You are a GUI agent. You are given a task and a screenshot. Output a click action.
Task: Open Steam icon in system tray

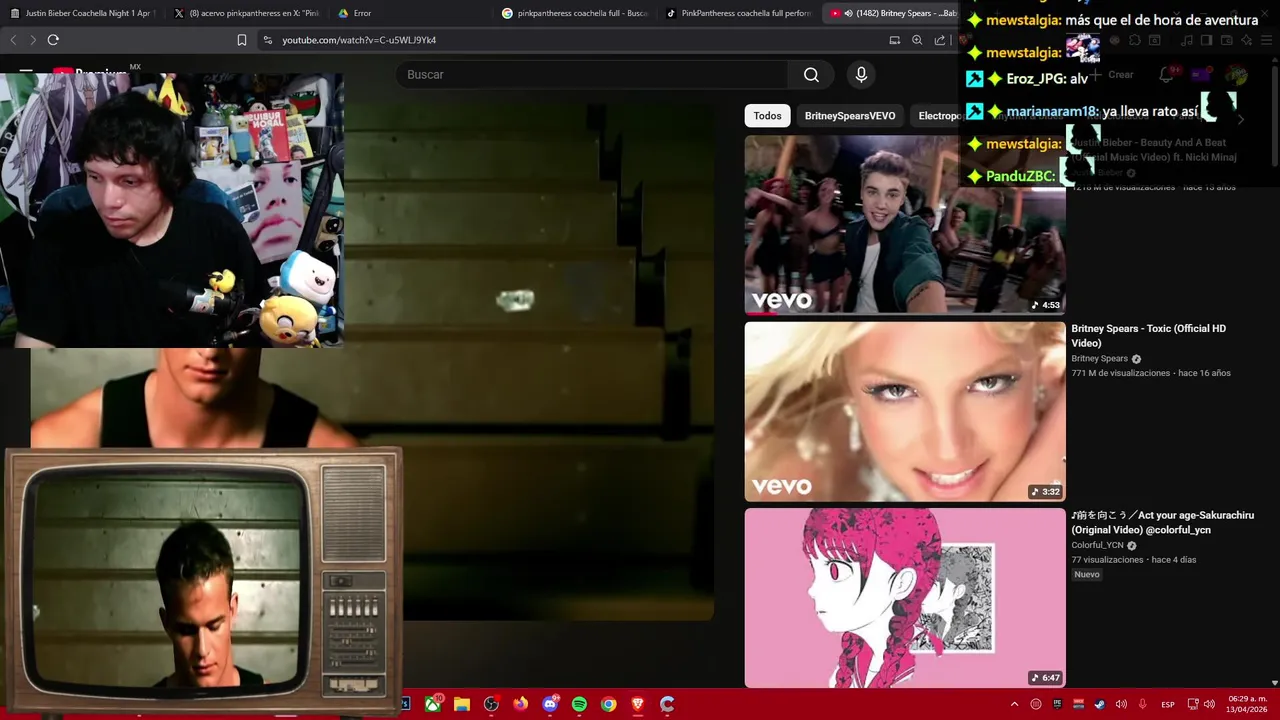[x=1099, y=704]
